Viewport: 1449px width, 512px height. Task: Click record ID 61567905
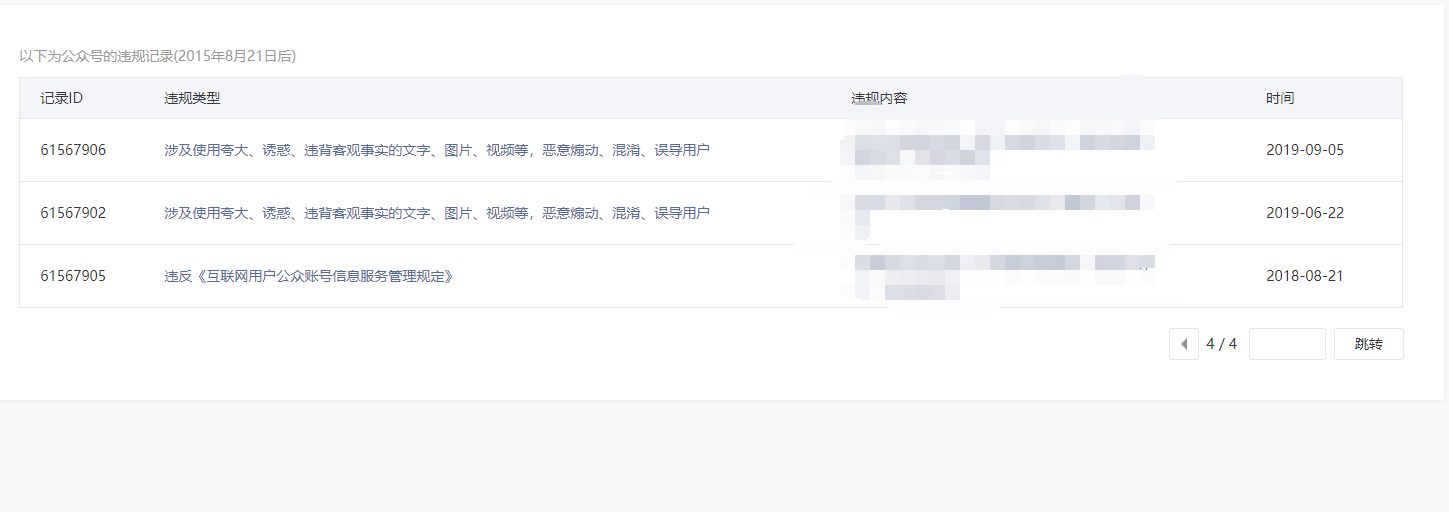73,276
